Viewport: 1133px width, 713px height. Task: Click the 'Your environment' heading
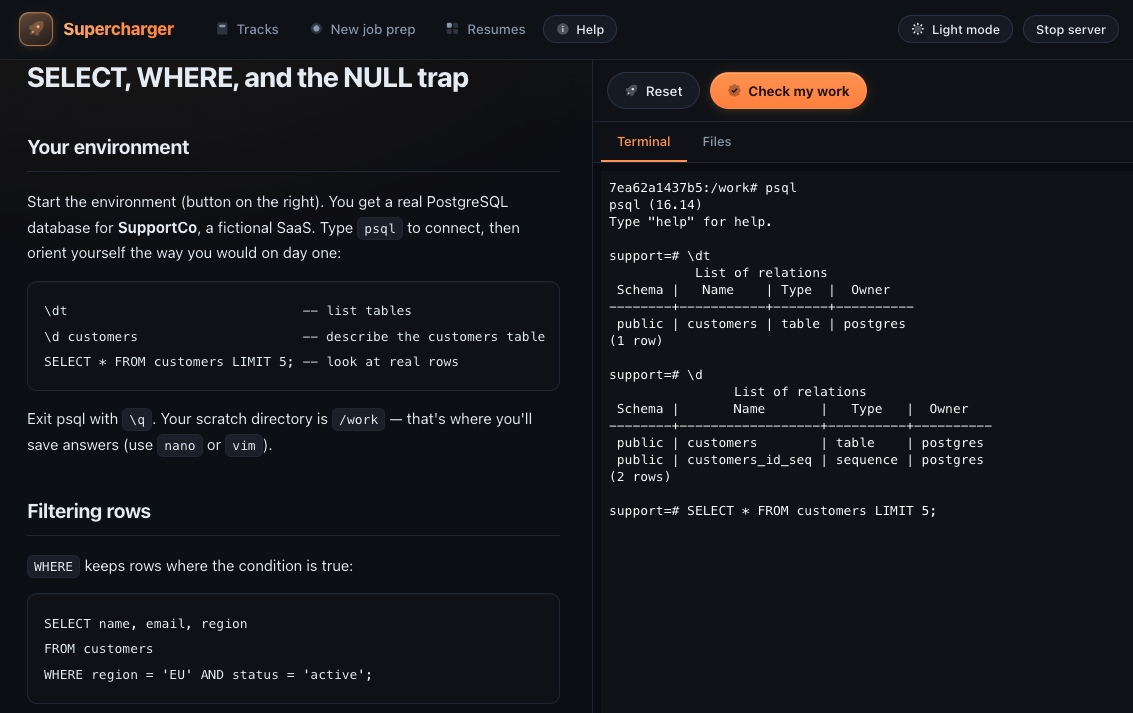(x=108, y=147)
